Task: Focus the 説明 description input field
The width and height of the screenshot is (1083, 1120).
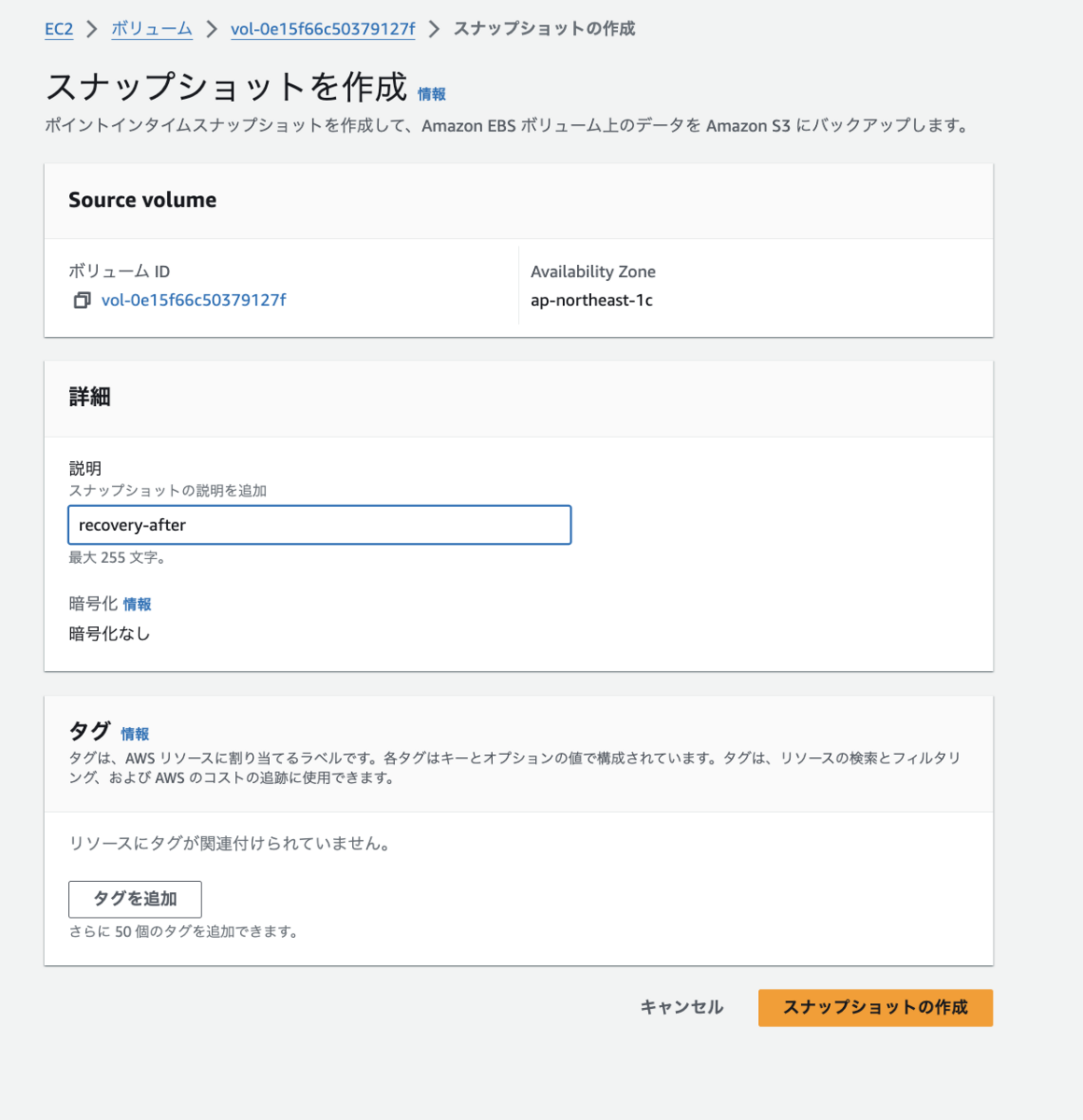Action: click(x=319, y=525)
